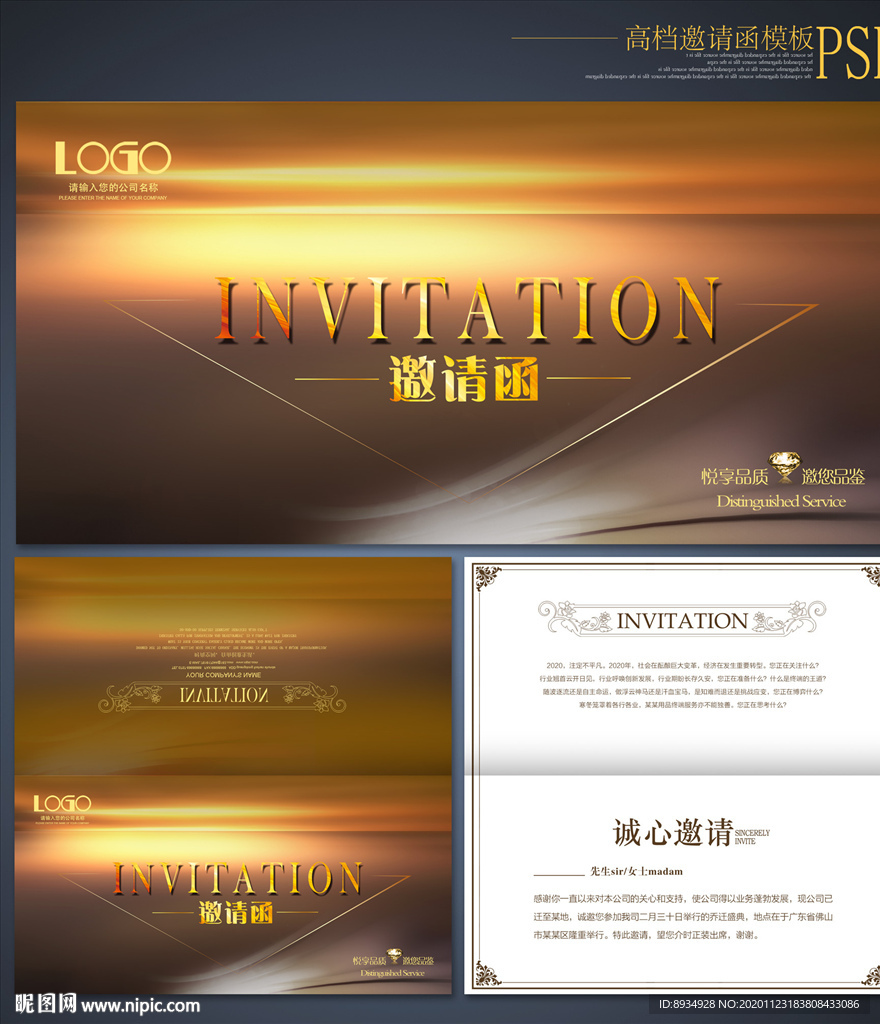Click the 昵图网 watermark logo
880x1024 pixels.
click(x=46, y=1004)
